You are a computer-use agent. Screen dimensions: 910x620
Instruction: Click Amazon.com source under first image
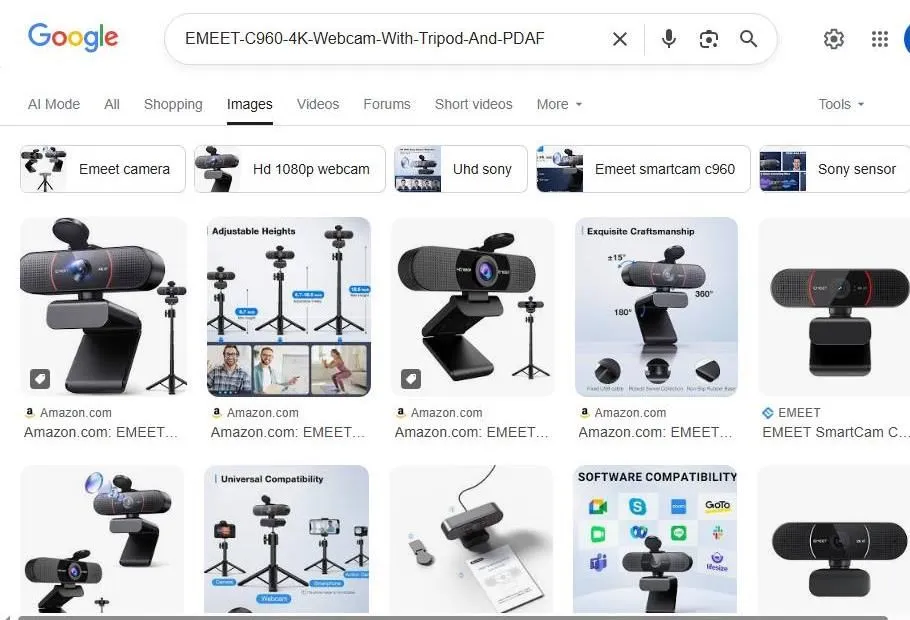click(x=75, y=413)
